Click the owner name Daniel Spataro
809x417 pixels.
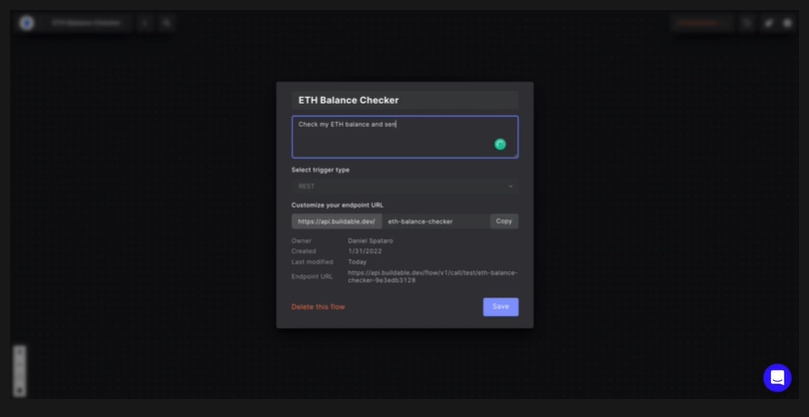tap(370, 241)
